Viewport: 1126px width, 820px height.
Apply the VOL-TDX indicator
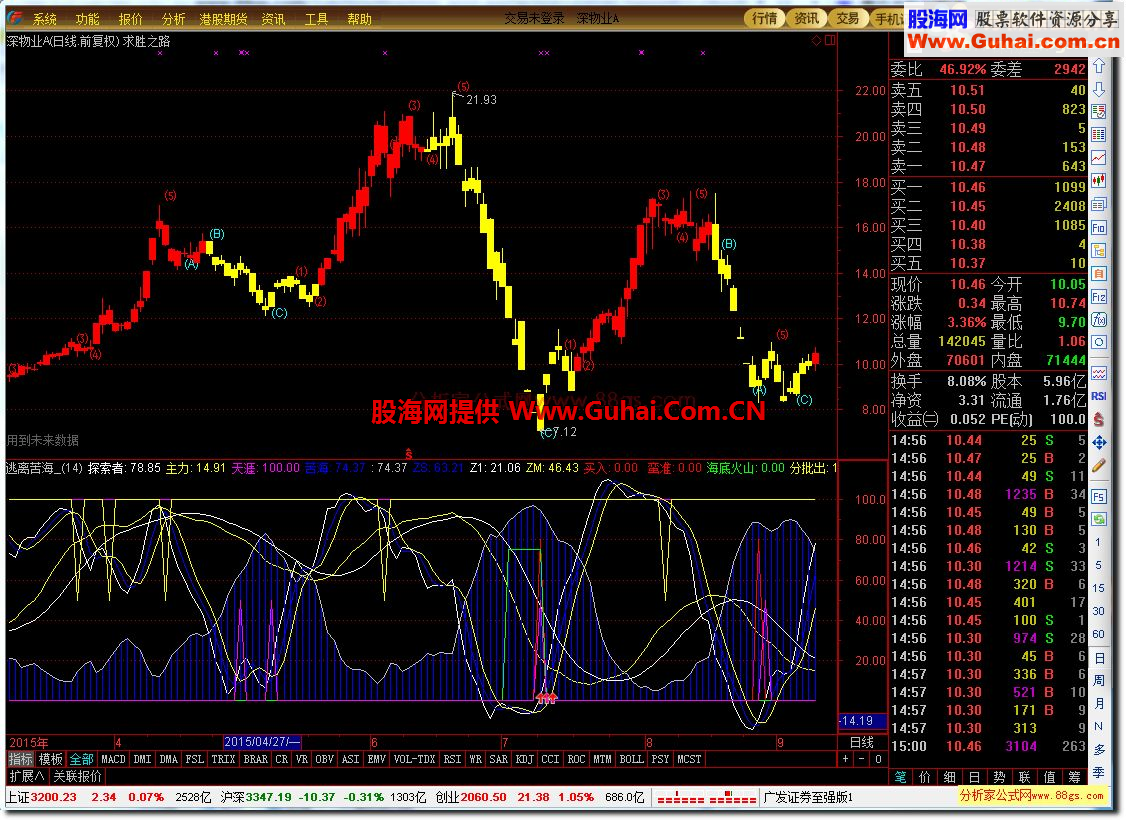(x=414, y=759)
